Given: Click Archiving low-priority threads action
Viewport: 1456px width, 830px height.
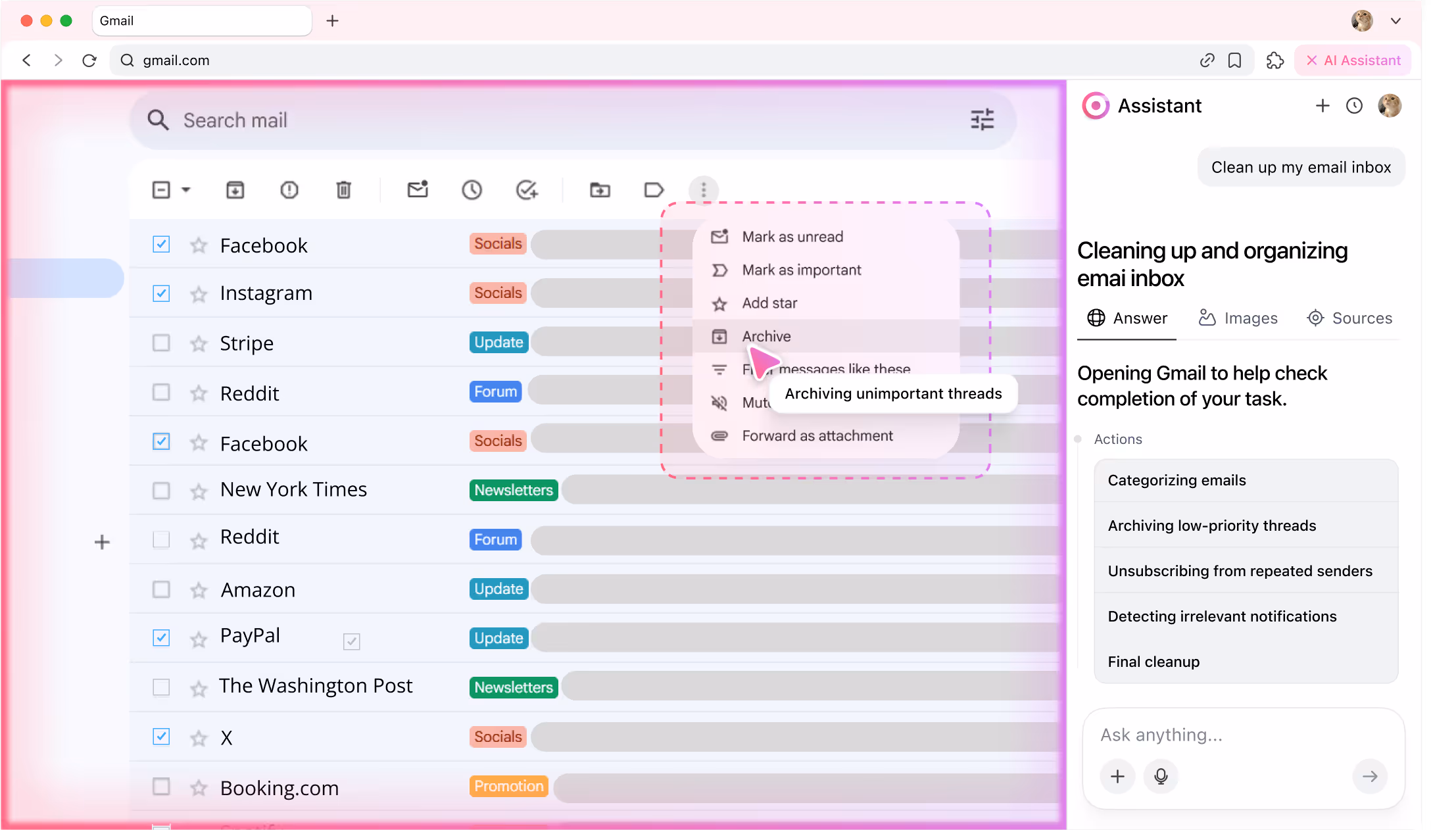Looking at the screenshot, I should (x=1246, y=525).
